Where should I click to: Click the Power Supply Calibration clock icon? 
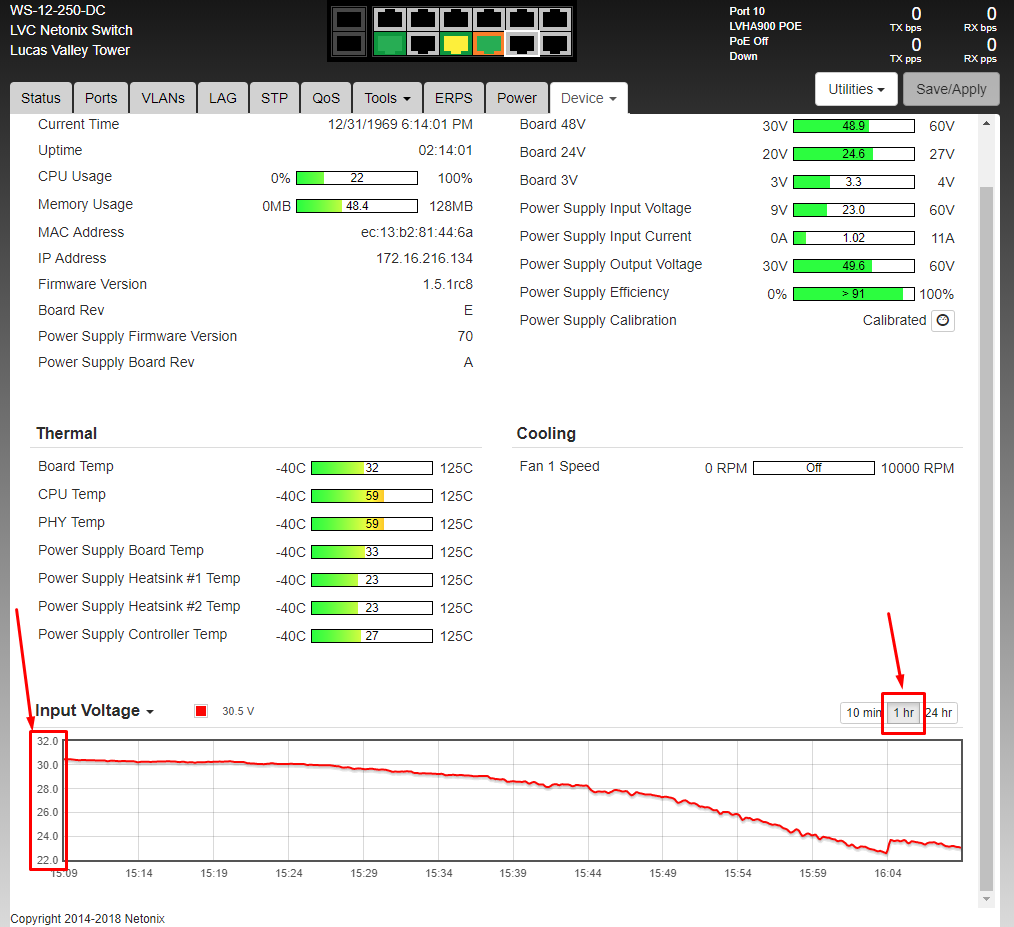point(942,321)
